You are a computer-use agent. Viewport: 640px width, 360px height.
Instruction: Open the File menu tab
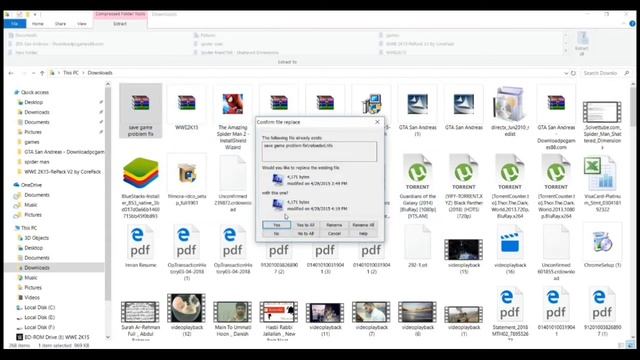15,24
